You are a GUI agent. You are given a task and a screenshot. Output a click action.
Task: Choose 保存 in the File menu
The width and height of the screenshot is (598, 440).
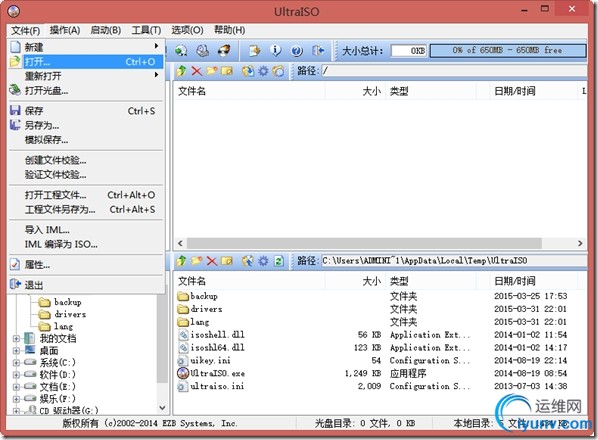(x=86, y=111)
